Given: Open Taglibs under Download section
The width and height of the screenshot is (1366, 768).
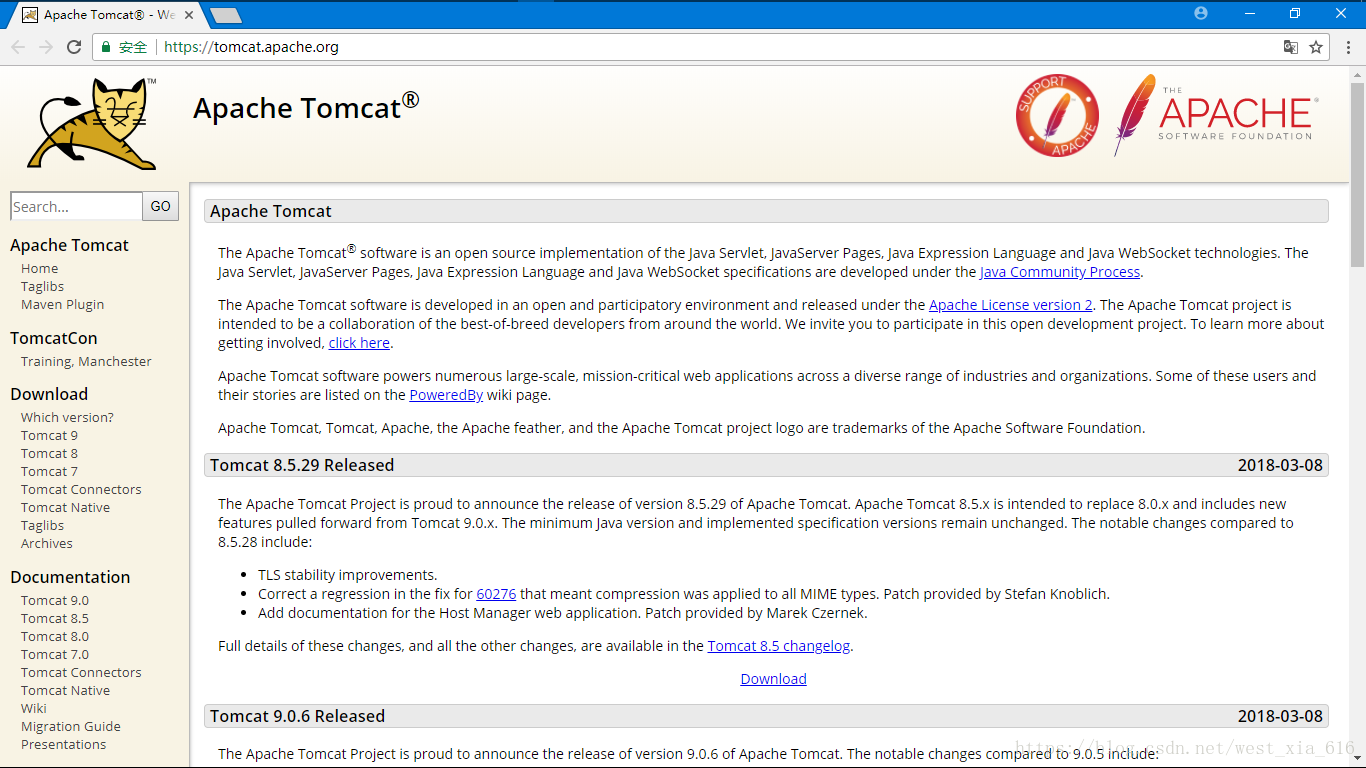Looking at the screenshot, I should click(x=42, y=525).
